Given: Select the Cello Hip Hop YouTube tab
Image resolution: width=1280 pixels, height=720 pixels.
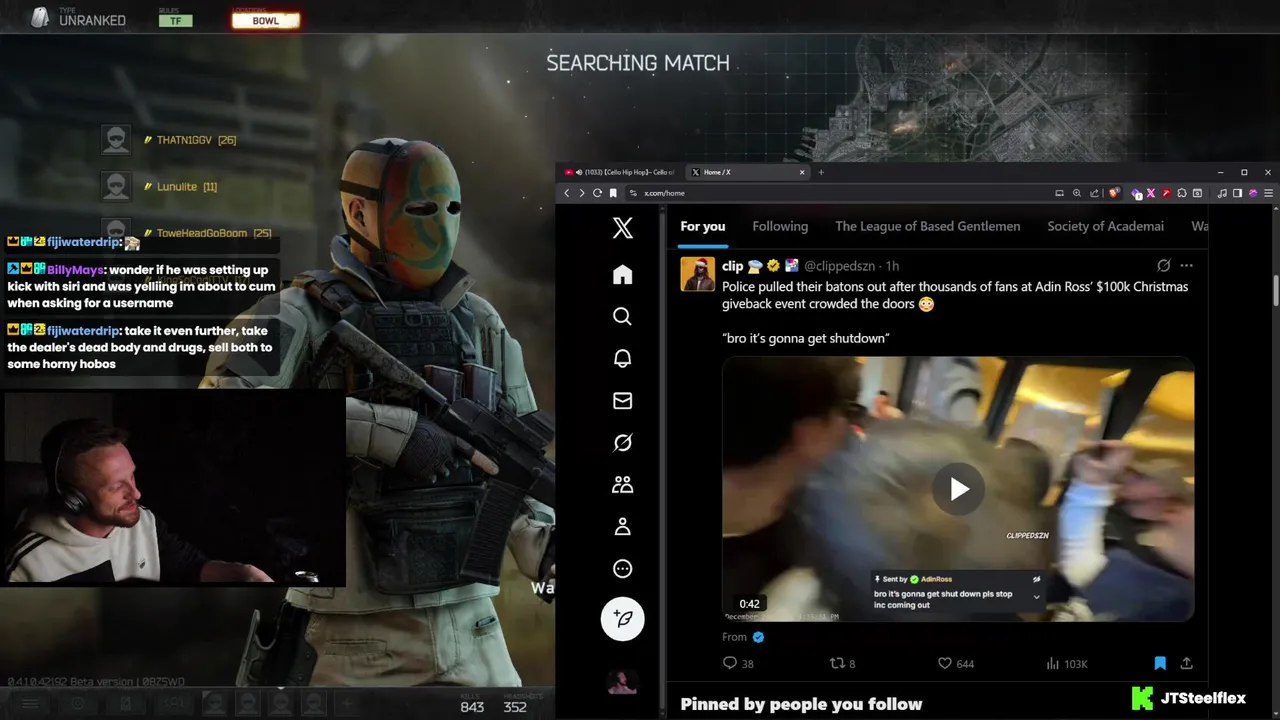Looking at the screenshot, I should pos(620,172).
